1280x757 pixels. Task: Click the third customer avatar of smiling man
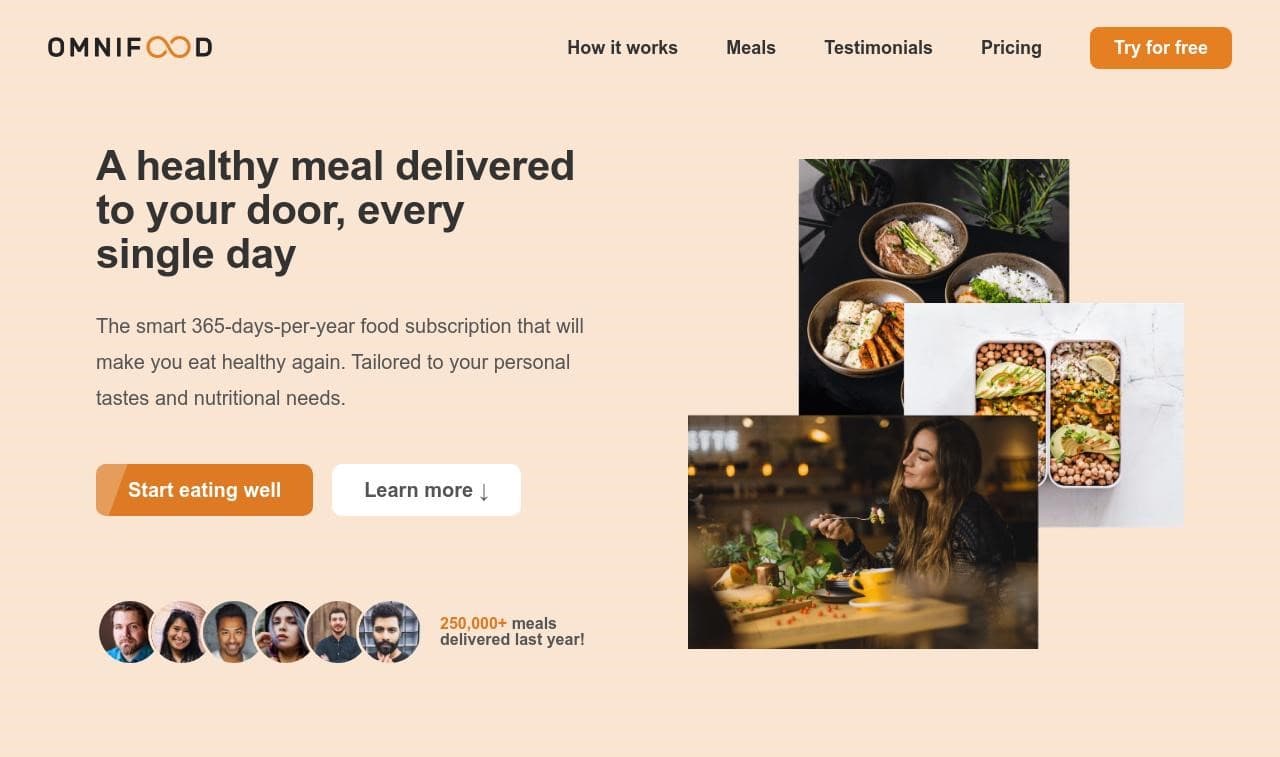(x=232, y=632)
